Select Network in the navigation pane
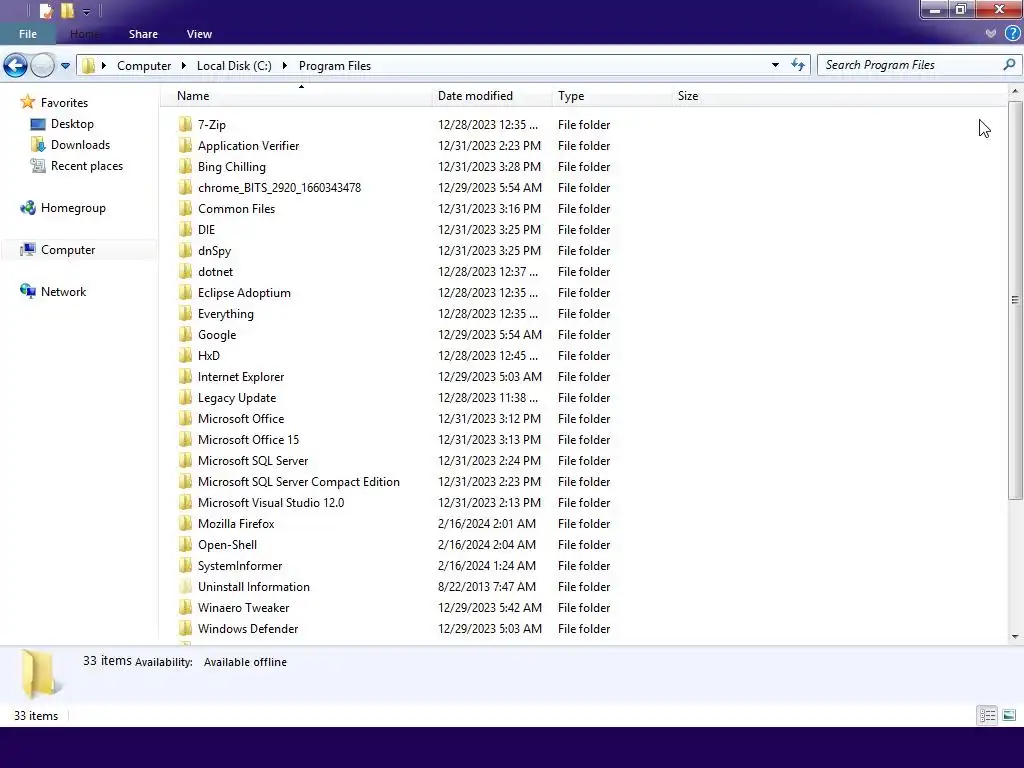 tap(63, 291)
